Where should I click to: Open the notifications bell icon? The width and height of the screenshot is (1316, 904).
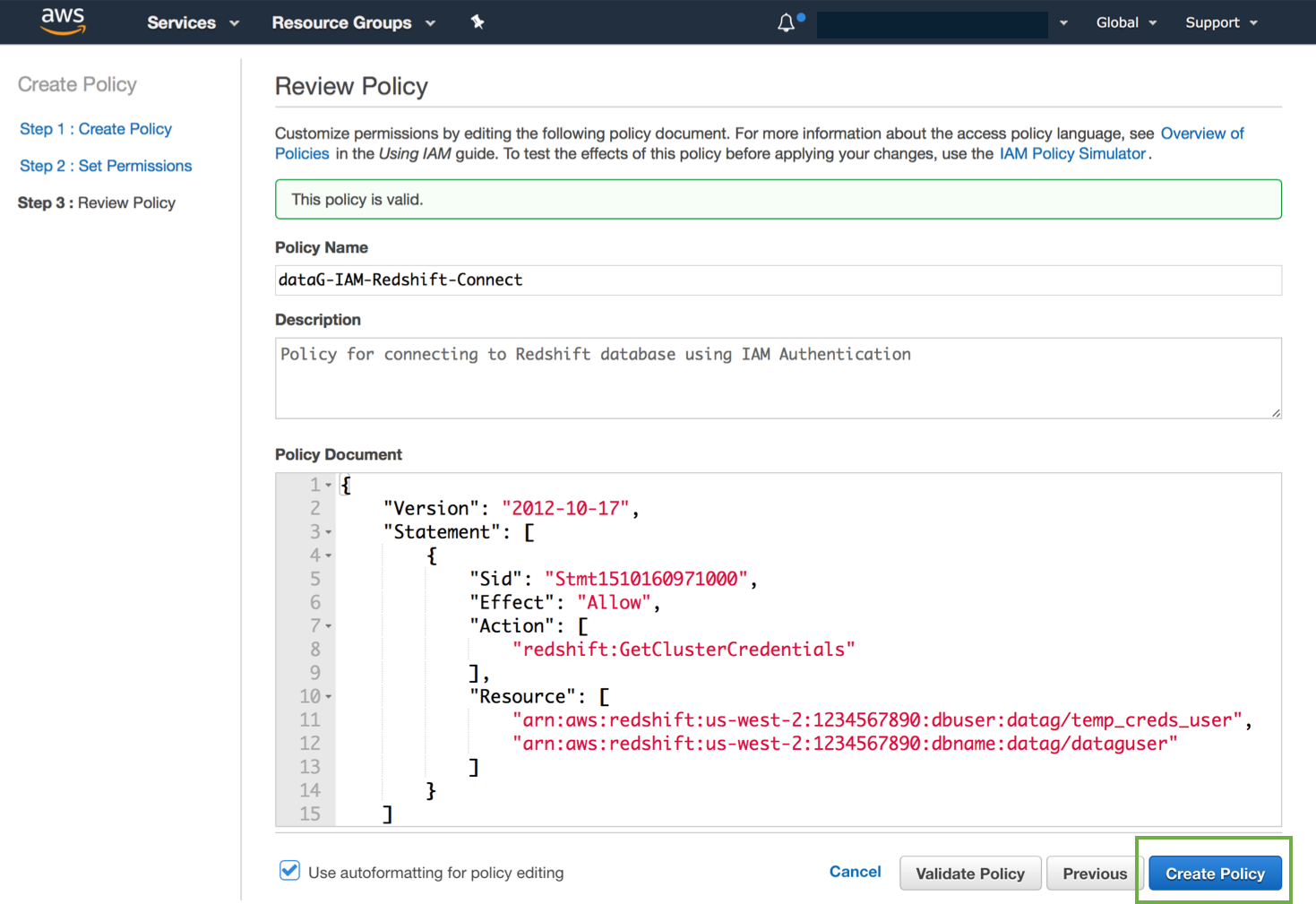pyautogui.click(x=787, y=22)
